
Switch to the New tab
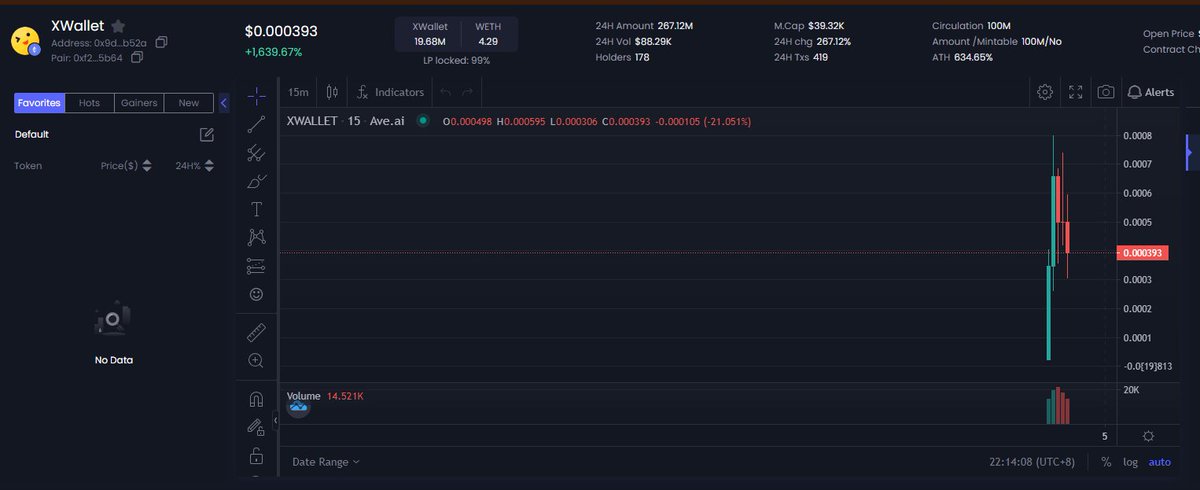pyautogui.click(x=189, y=103)
